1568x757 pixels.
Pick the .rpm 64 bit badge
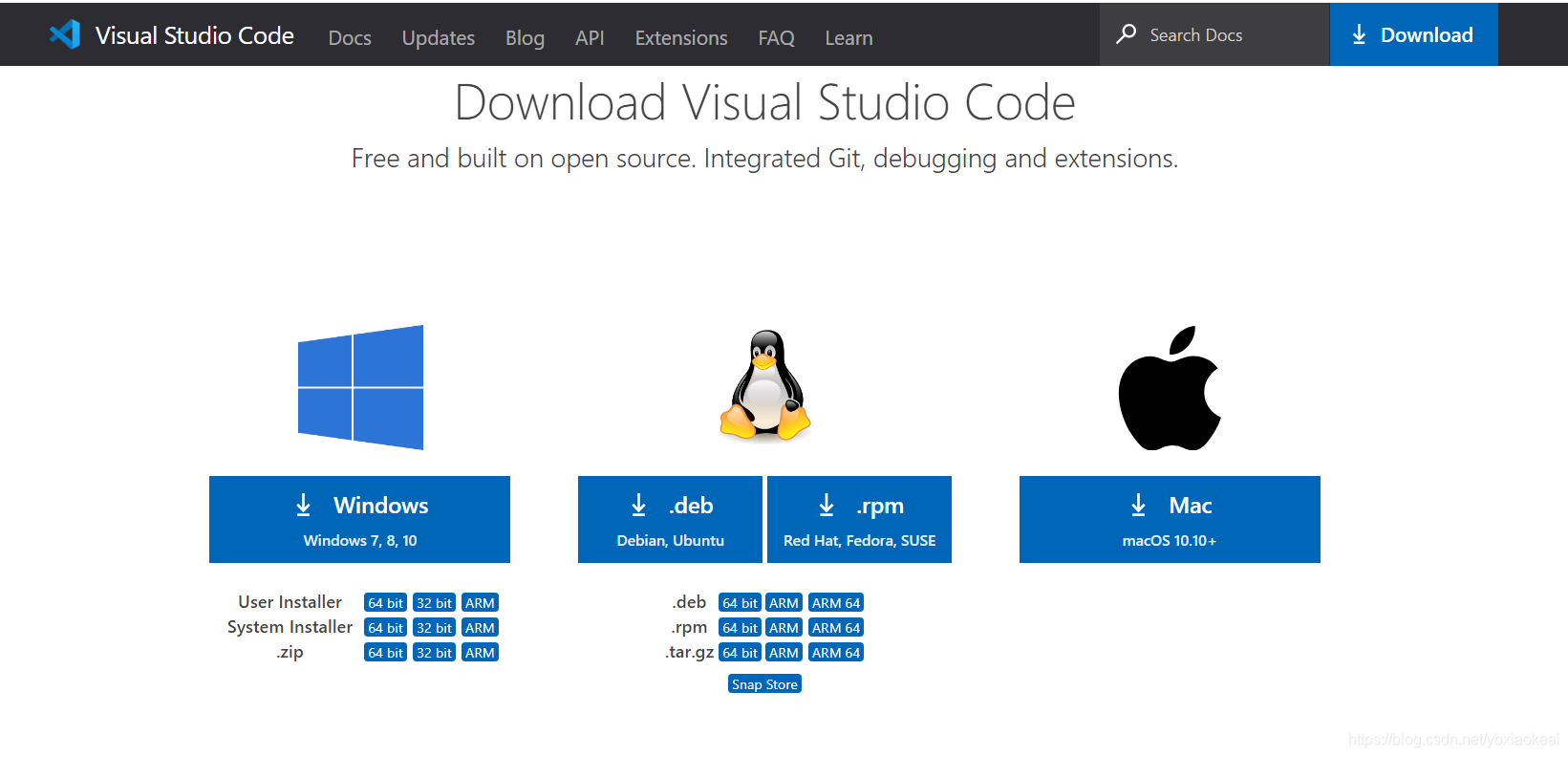(740, 628)
